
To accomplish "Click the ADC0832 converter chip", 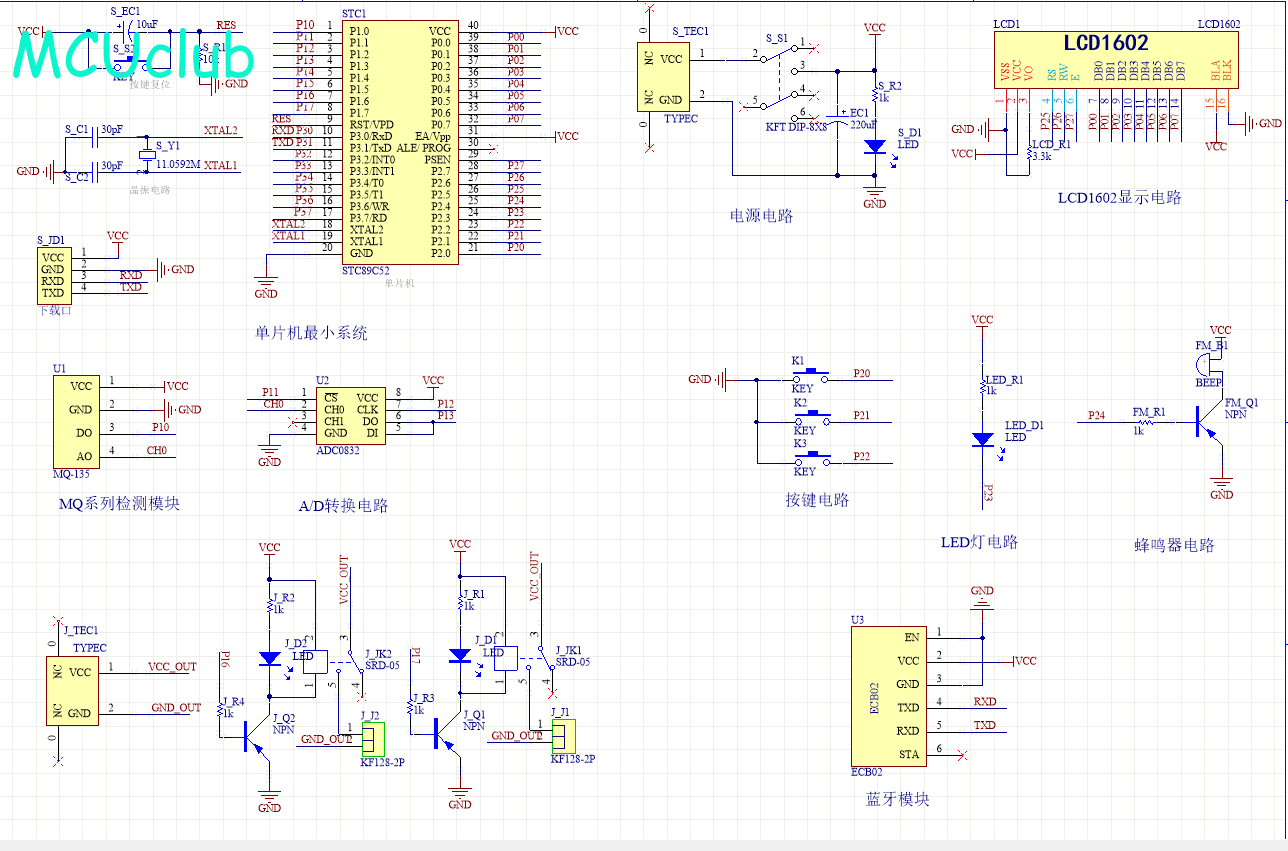I will tap(350, 415).
